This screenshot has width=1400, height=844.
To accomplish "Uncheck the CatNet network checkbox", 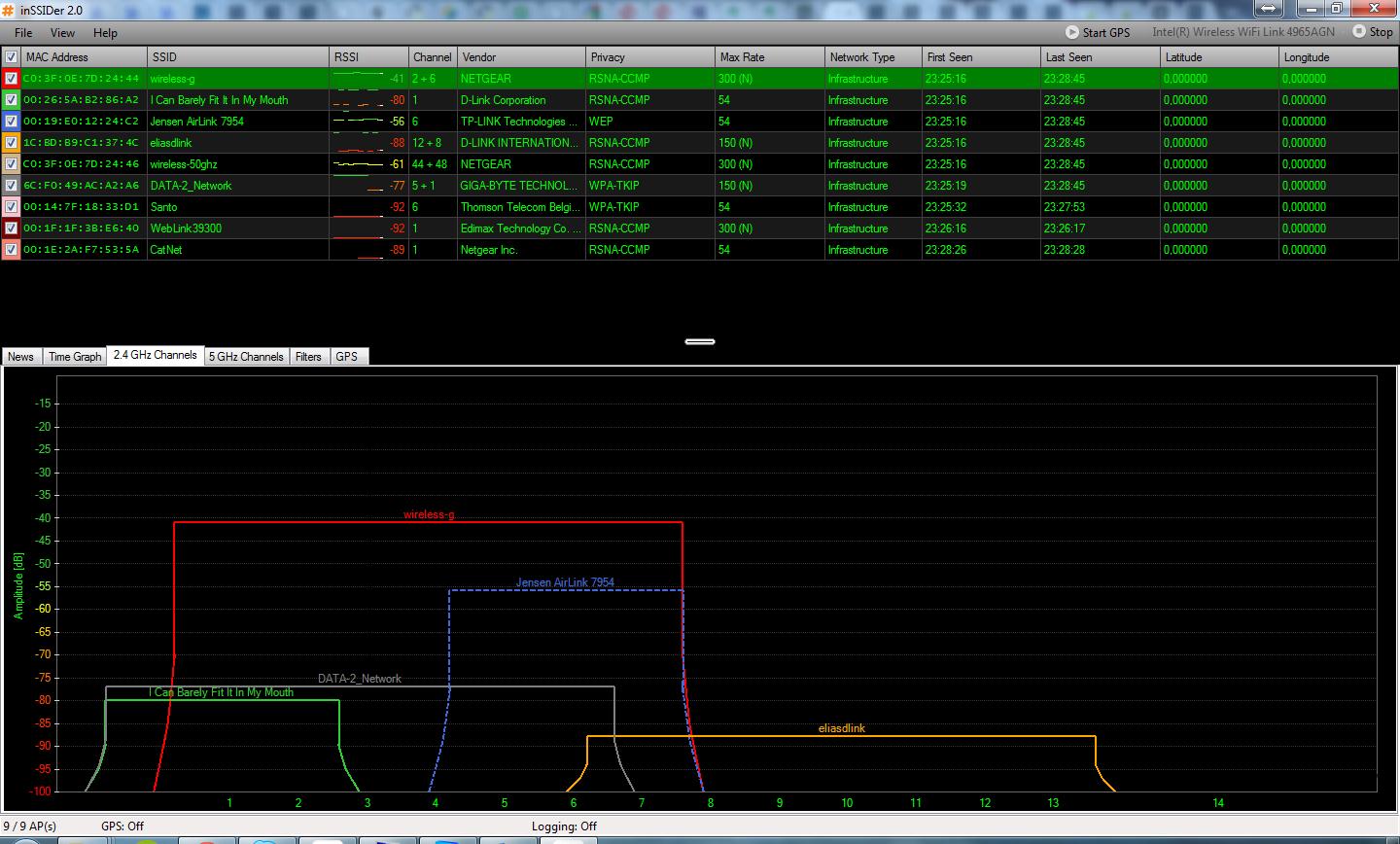I will pos(12,250).
